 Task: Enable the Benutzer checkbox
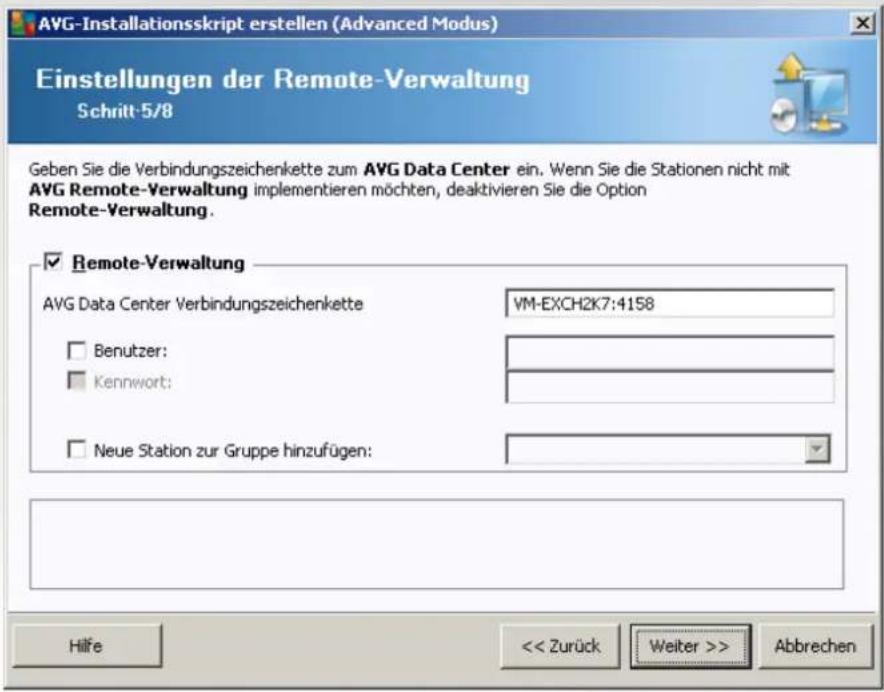[x=76, y=350]
